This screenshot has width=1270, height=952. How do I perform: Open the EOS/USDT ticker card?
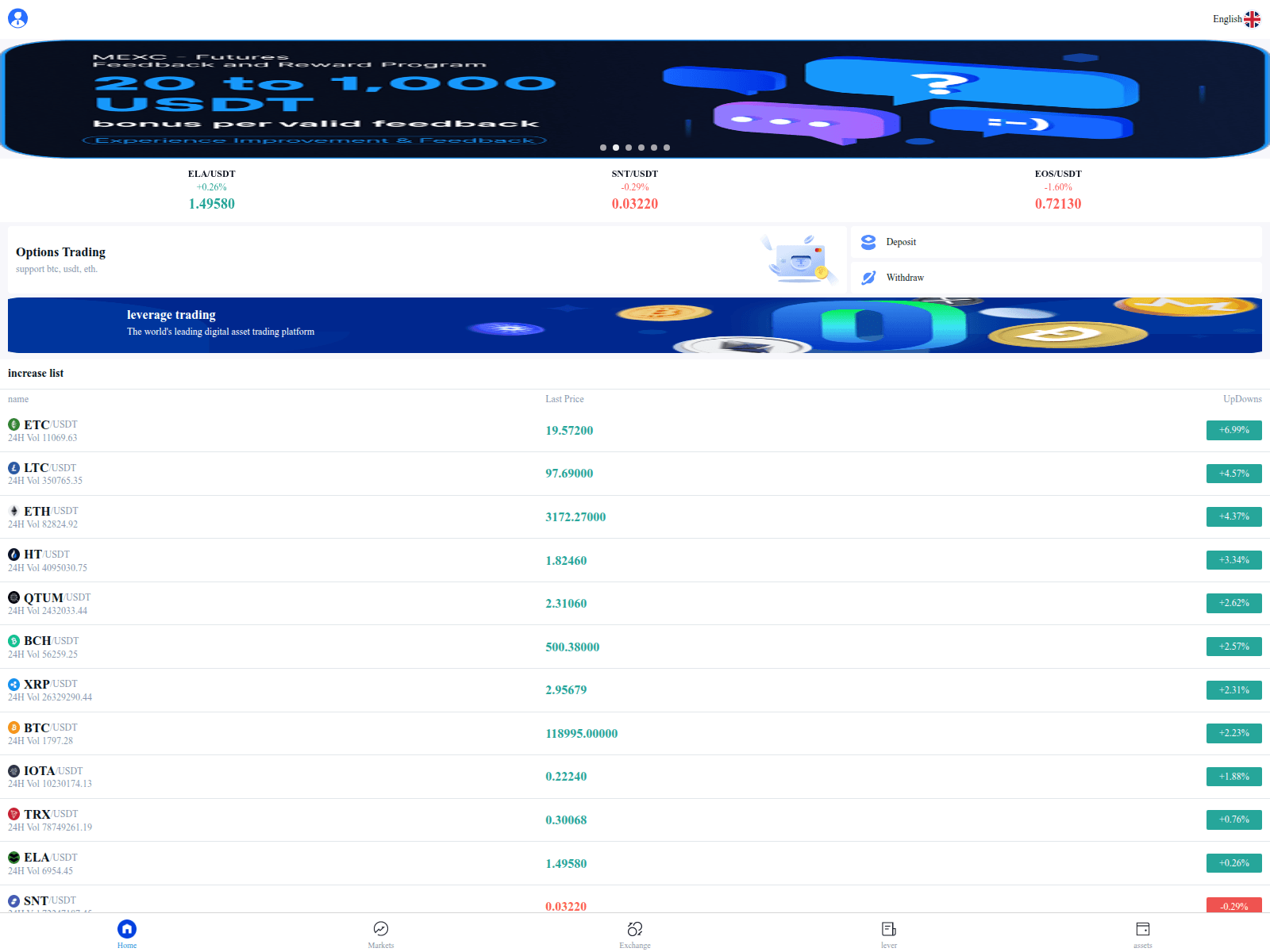[x=1058, y=190]
